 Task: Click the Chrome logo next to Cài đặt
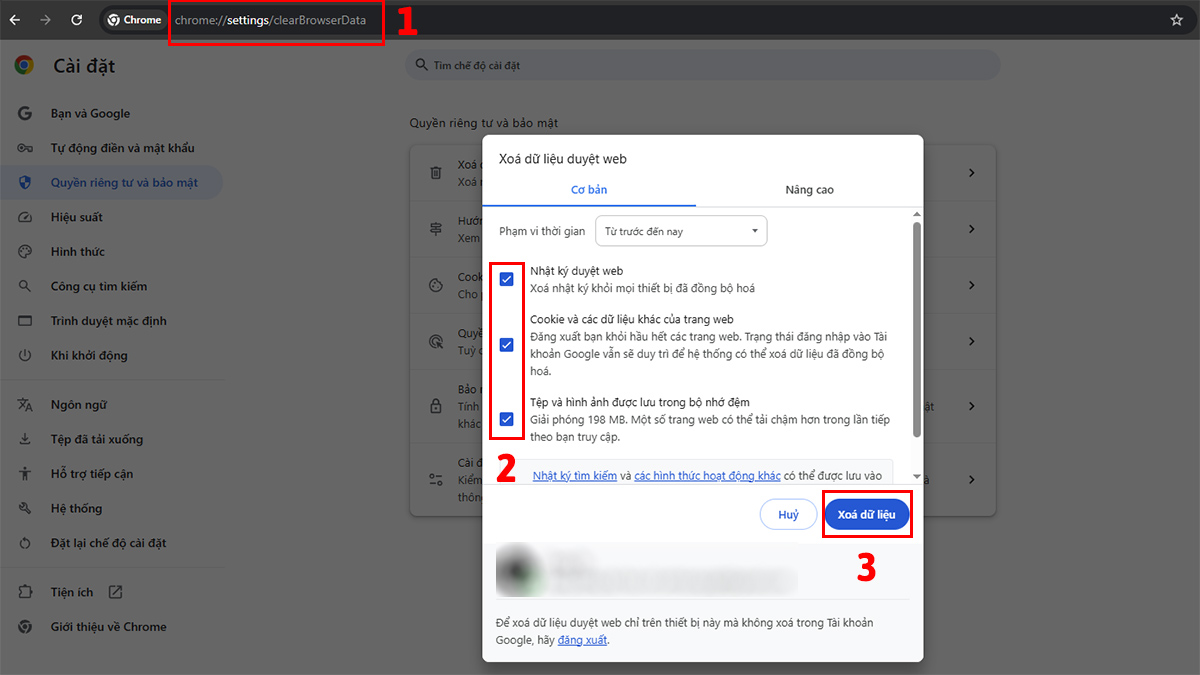(24, 65)
